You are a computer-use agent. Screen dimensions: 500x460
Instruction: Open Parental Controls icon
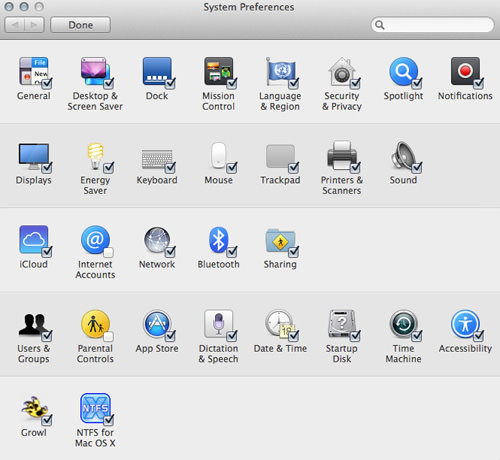click(95, 324)
